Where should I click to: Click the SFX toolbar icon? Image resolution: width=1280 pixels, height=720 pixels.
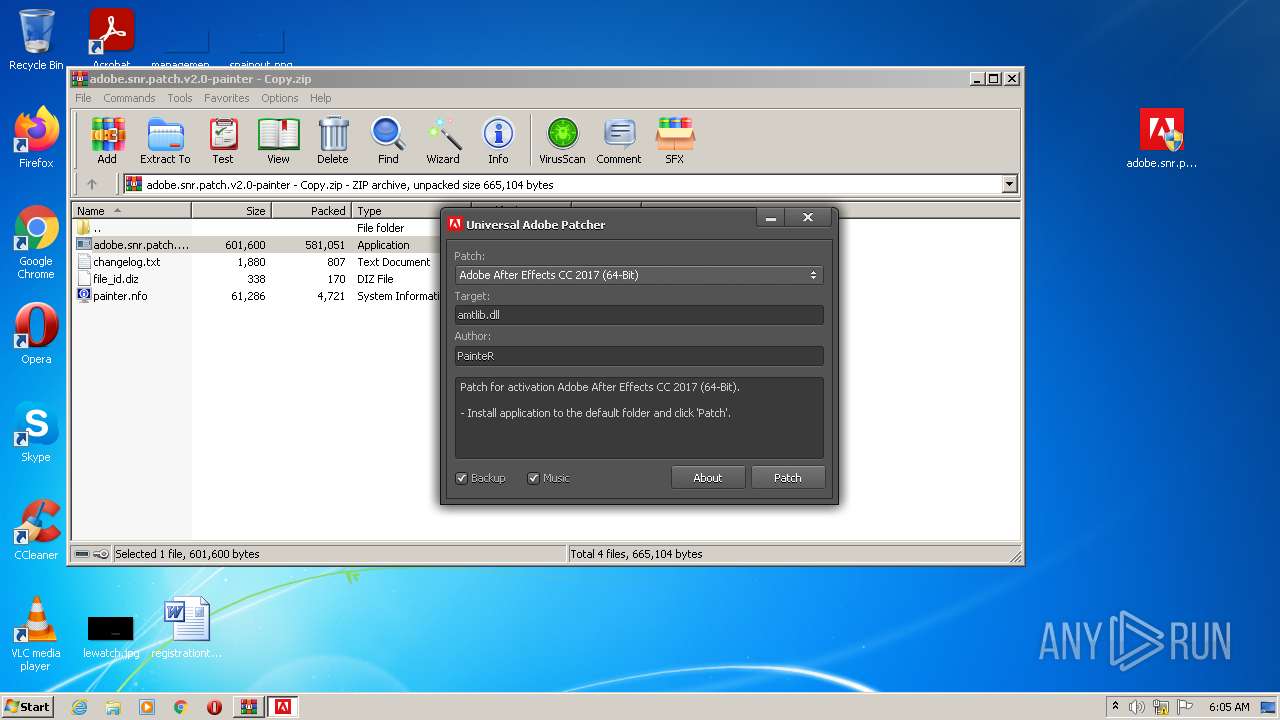pos(675,140)
